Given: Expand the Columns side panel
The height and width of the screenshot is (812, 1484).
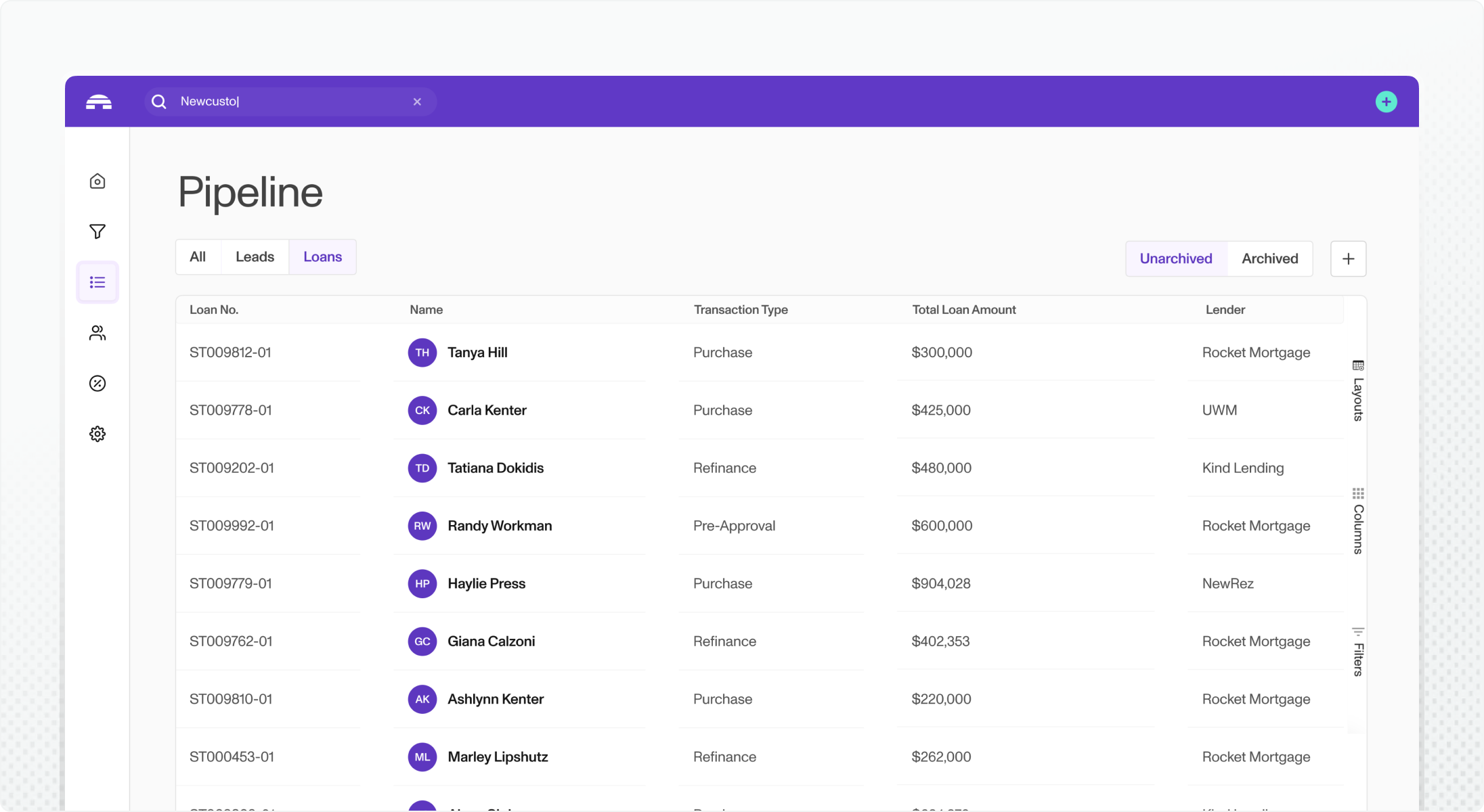Looking at the screenshot, I should (1357, 520).
